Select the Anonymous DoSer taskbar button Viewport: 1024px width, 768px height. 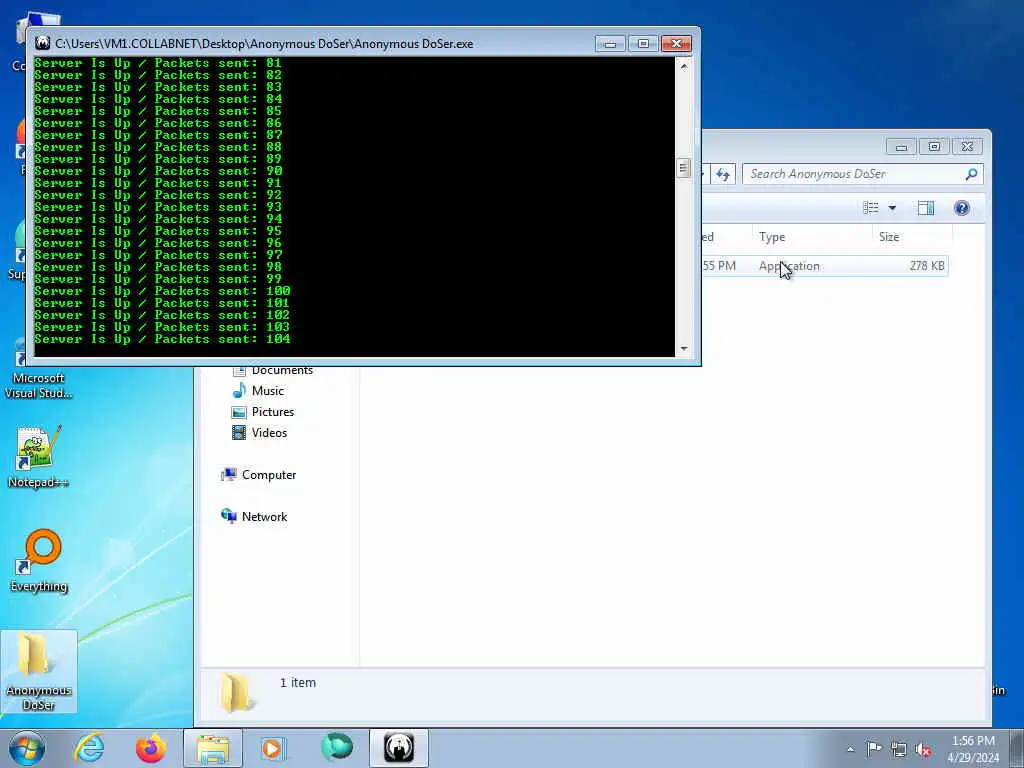[398, 748]
